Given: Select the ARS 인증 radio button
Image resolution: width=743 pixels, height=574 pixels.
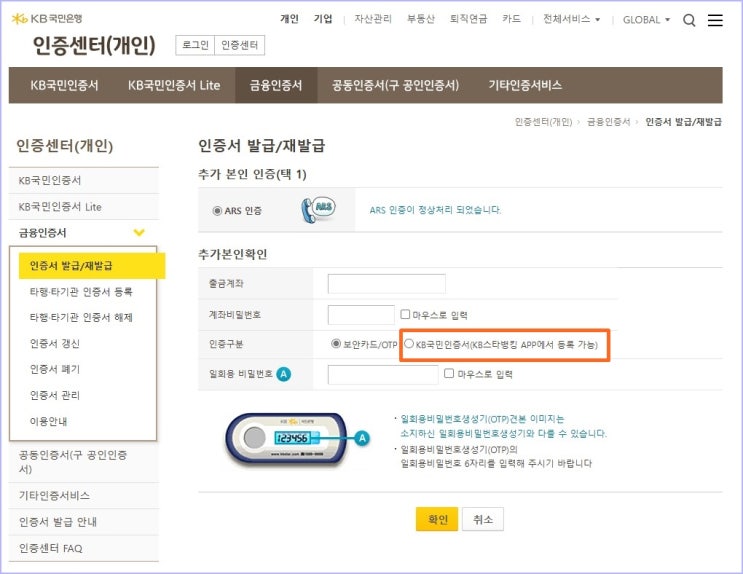Looking at the screenshot, I should point(217,210).
